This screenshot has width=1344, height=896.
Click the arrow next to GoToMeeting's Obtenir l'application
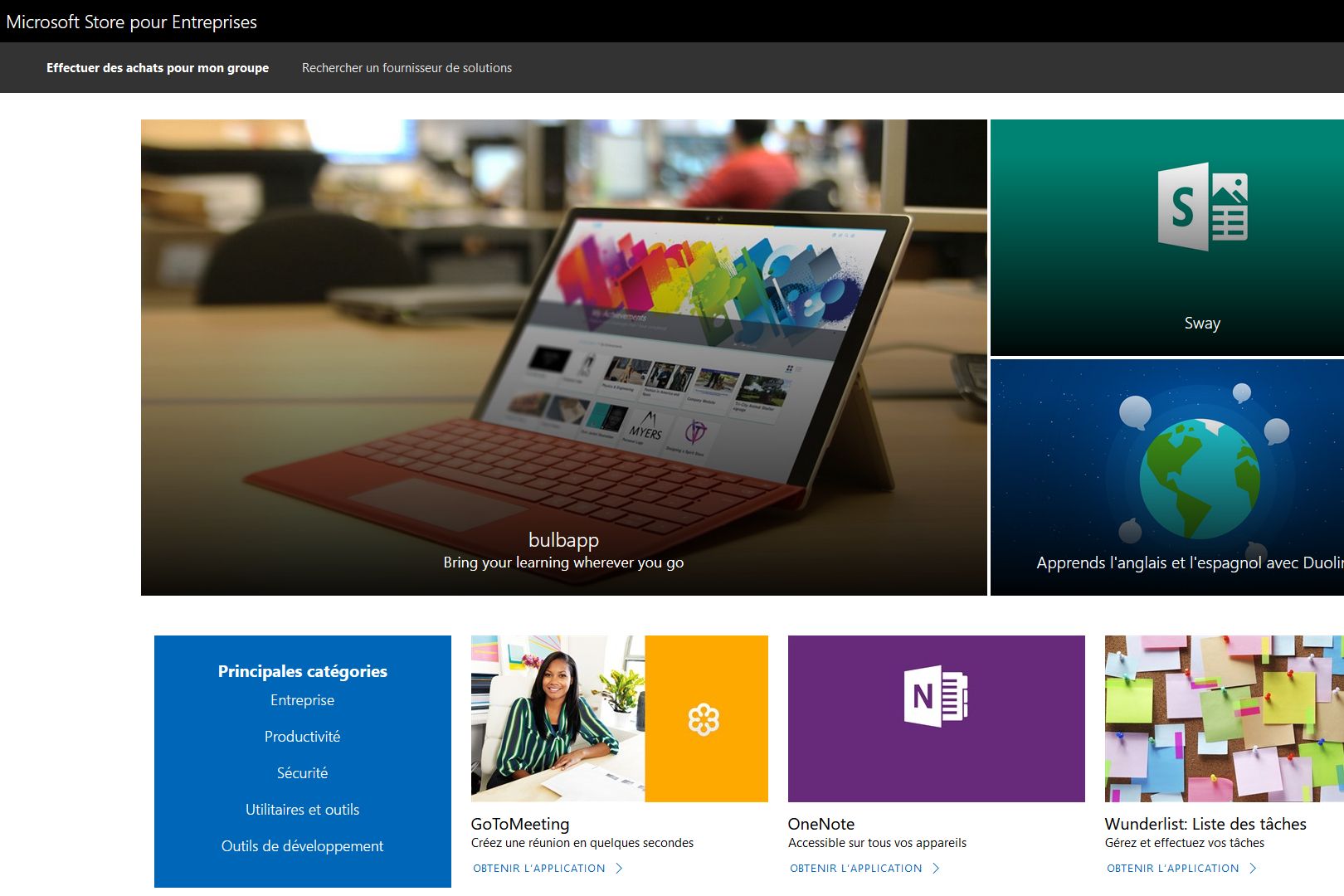click(x=619, y=868)
